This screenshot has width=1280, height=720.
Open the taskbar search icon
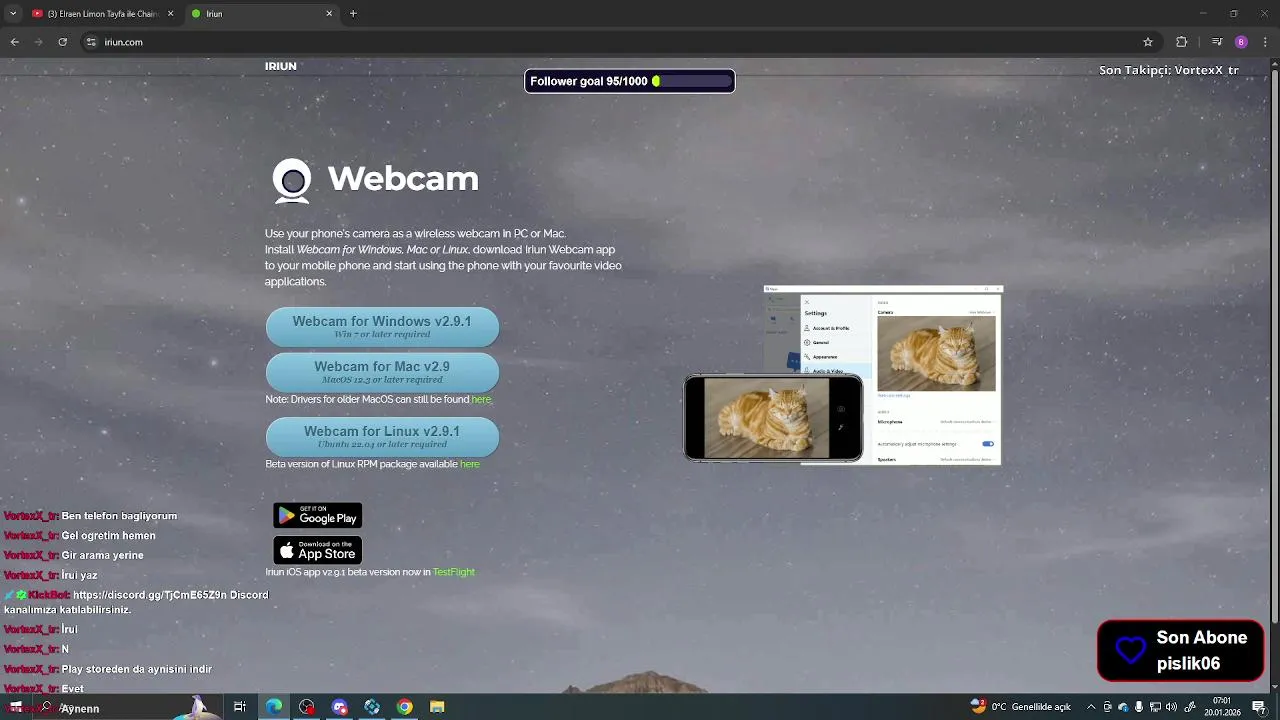tap(46, 707)
